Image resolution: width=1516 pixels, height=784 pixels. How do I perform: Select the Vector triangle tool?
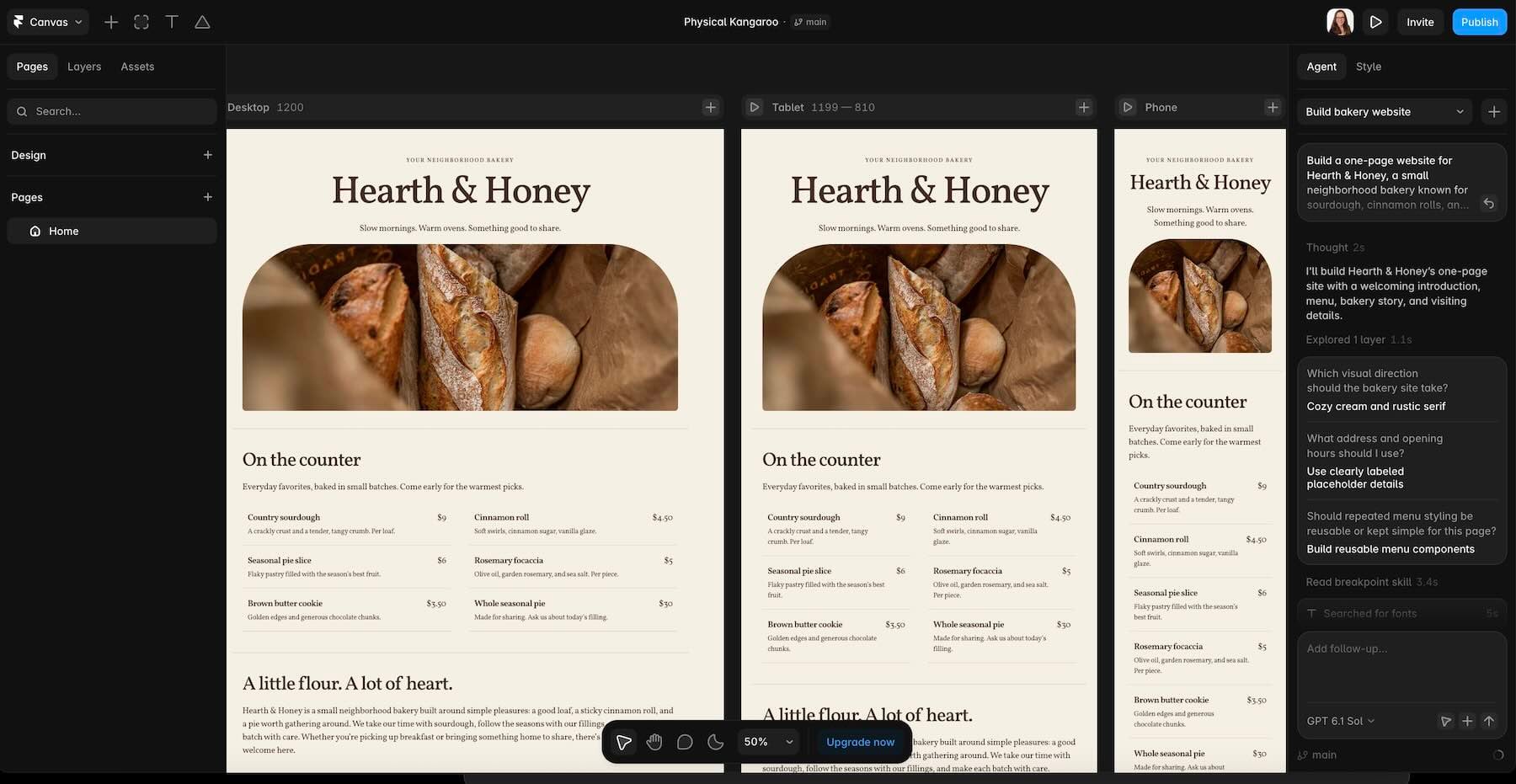(202, 22)
